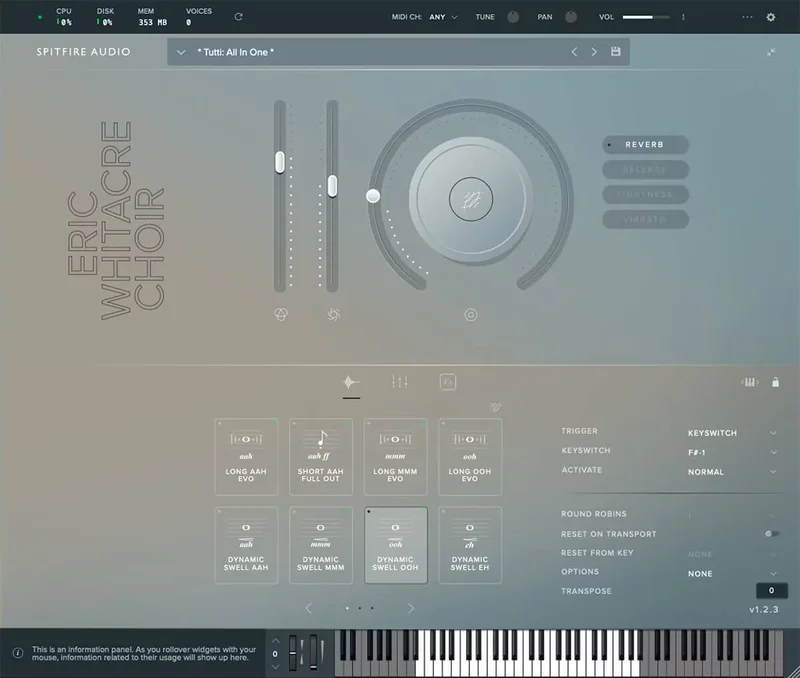Screen dimensions: 800x678
Task: Select Short Aah Full Out technique
Action: pos(321,457)
